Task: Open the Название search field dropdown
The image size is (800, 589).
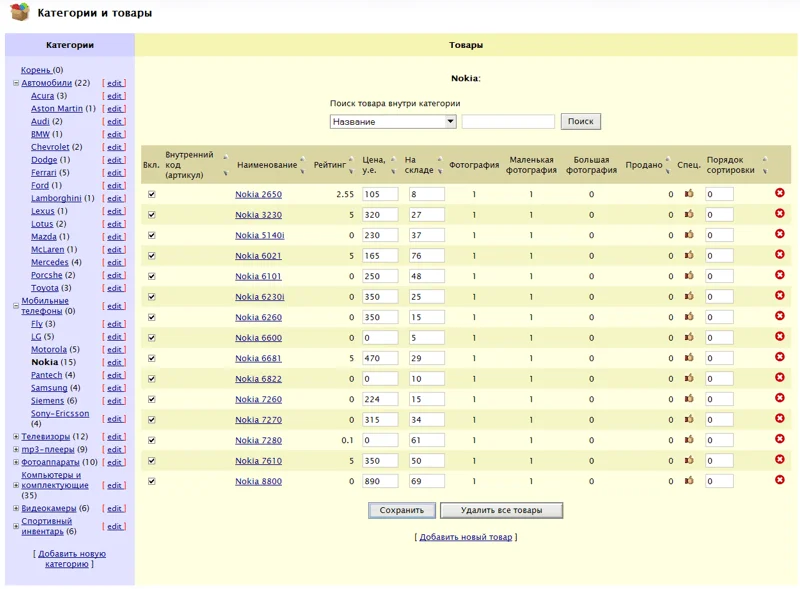Action: [450, 122]
